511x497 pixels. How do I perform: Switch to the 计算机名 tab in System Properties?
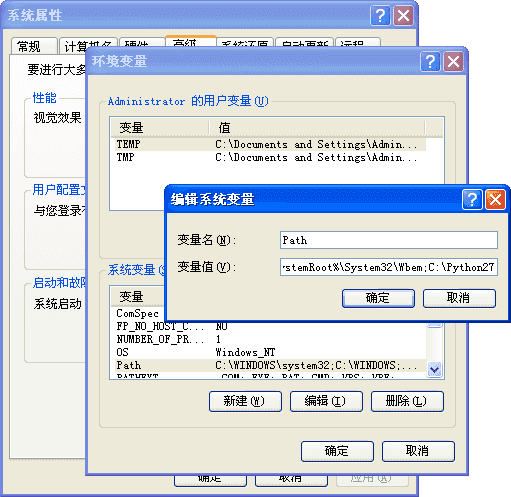88,46
